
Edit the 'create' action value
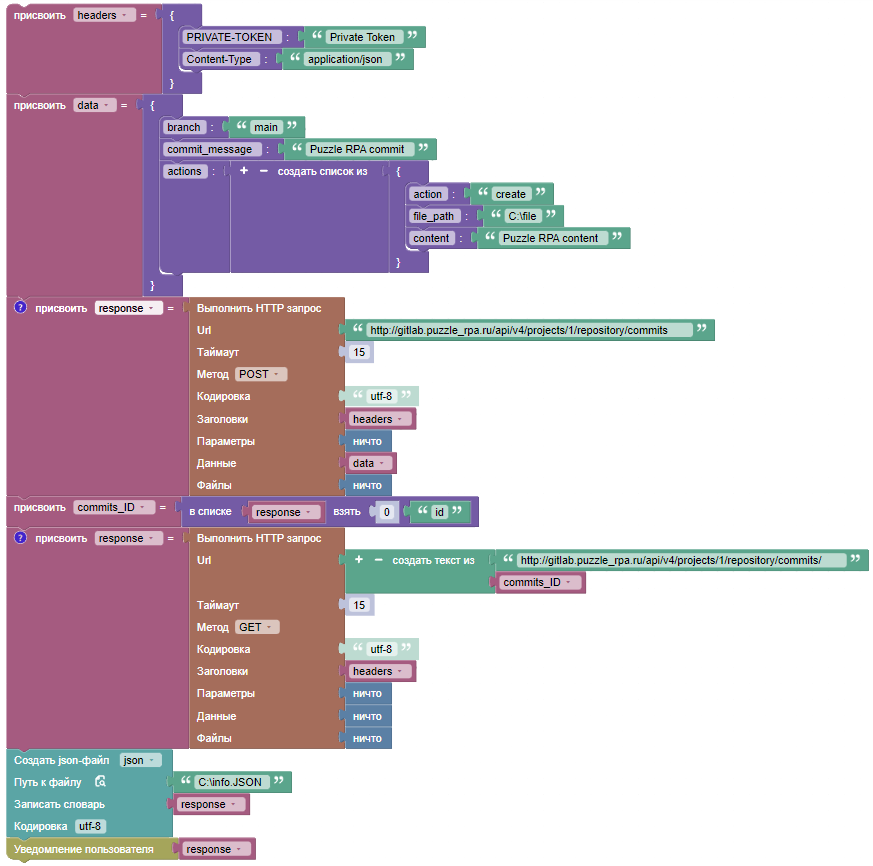[511, 194]
